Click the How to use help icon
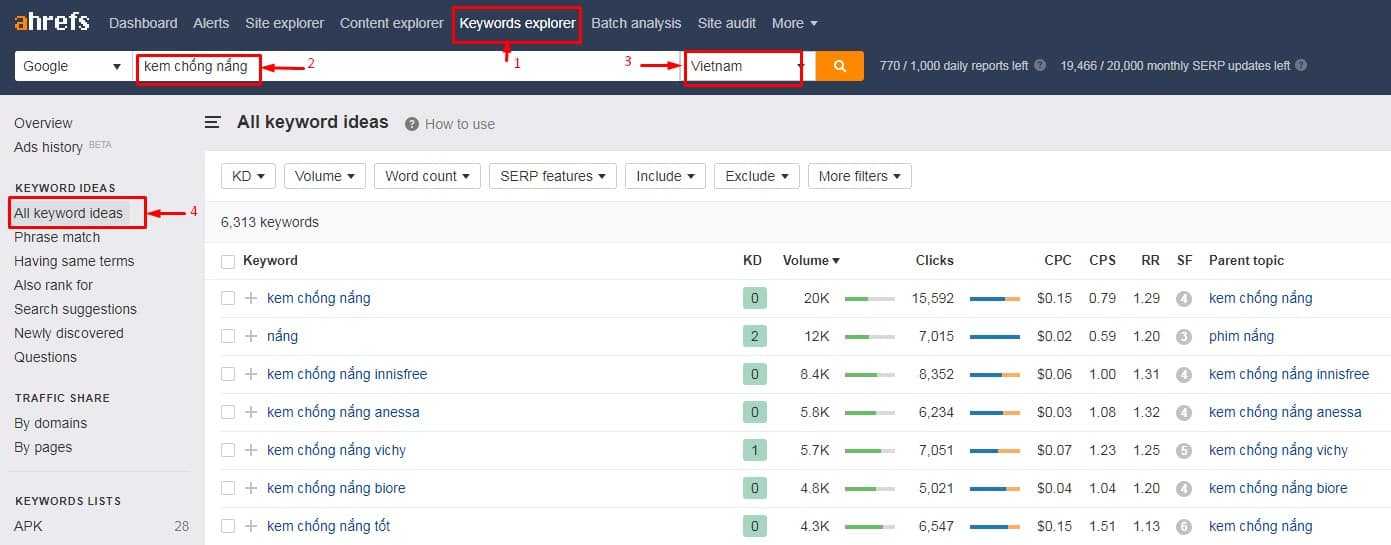Screen dimensions: 1391x545 pos(411,124)
